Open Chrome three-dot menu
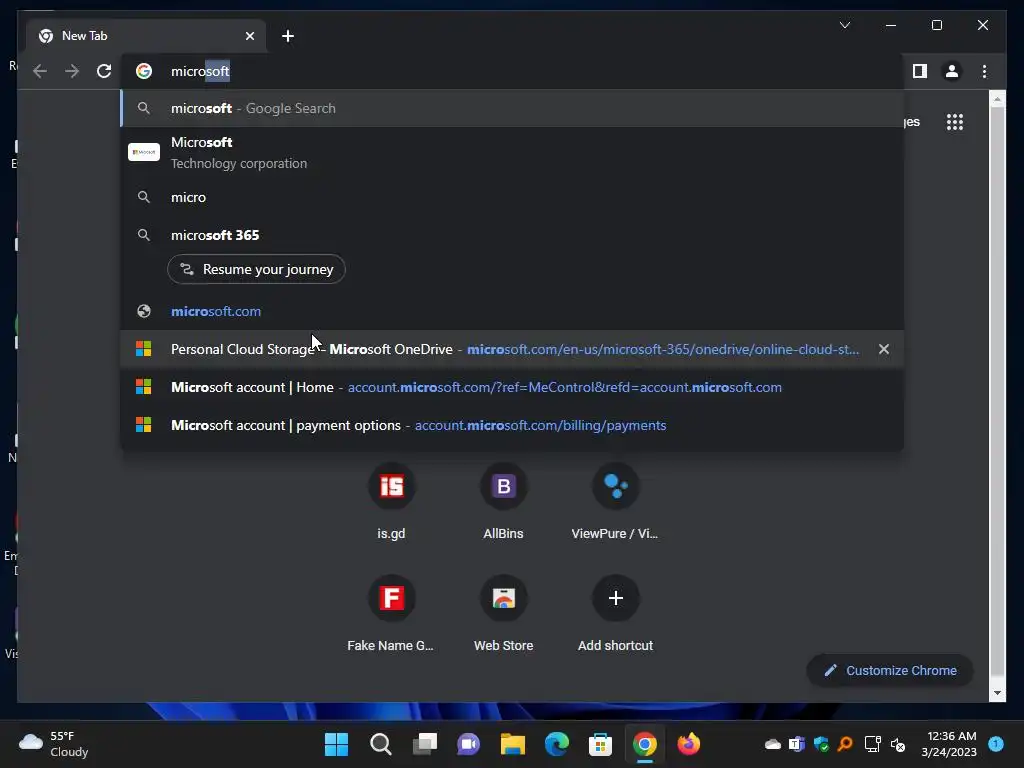 (x=984, y=71)
